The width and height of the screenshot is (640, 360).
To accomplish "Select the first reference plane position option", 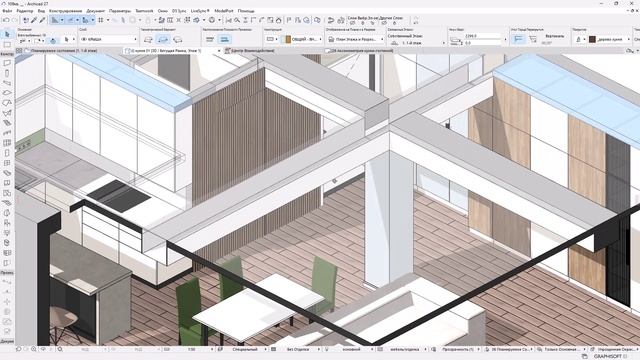I will click(210, 39).
